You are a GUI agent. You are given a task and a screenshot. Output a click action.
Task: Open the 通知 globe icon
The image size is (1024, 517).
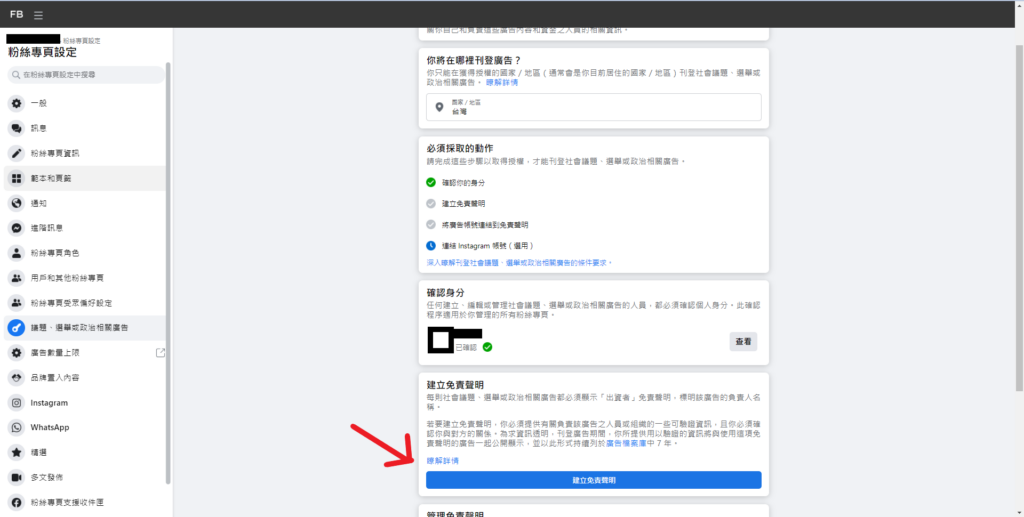click(16, 203)
